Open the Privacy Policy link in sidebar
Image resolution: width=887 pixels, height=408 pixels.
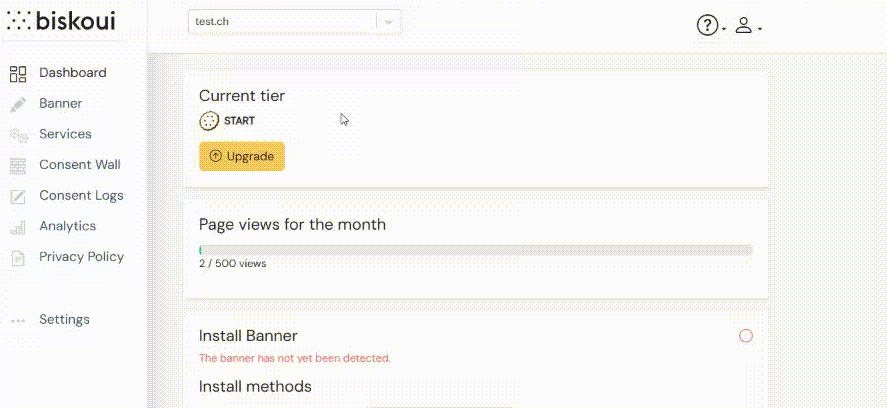81,257
